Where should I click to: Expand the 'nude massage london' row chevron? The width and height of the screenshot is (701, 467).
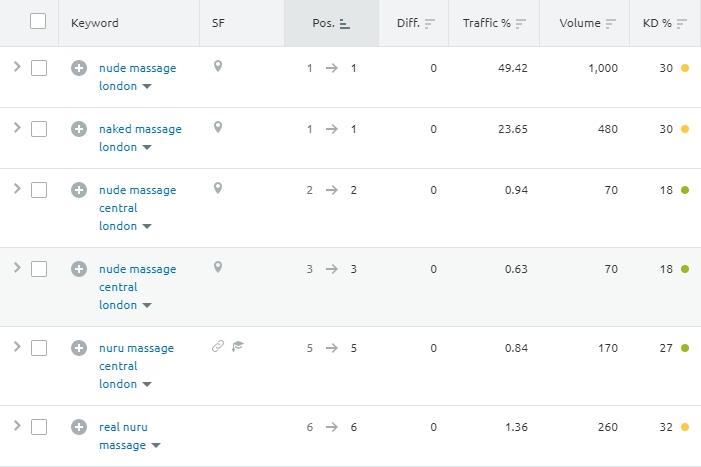[17, 67]
